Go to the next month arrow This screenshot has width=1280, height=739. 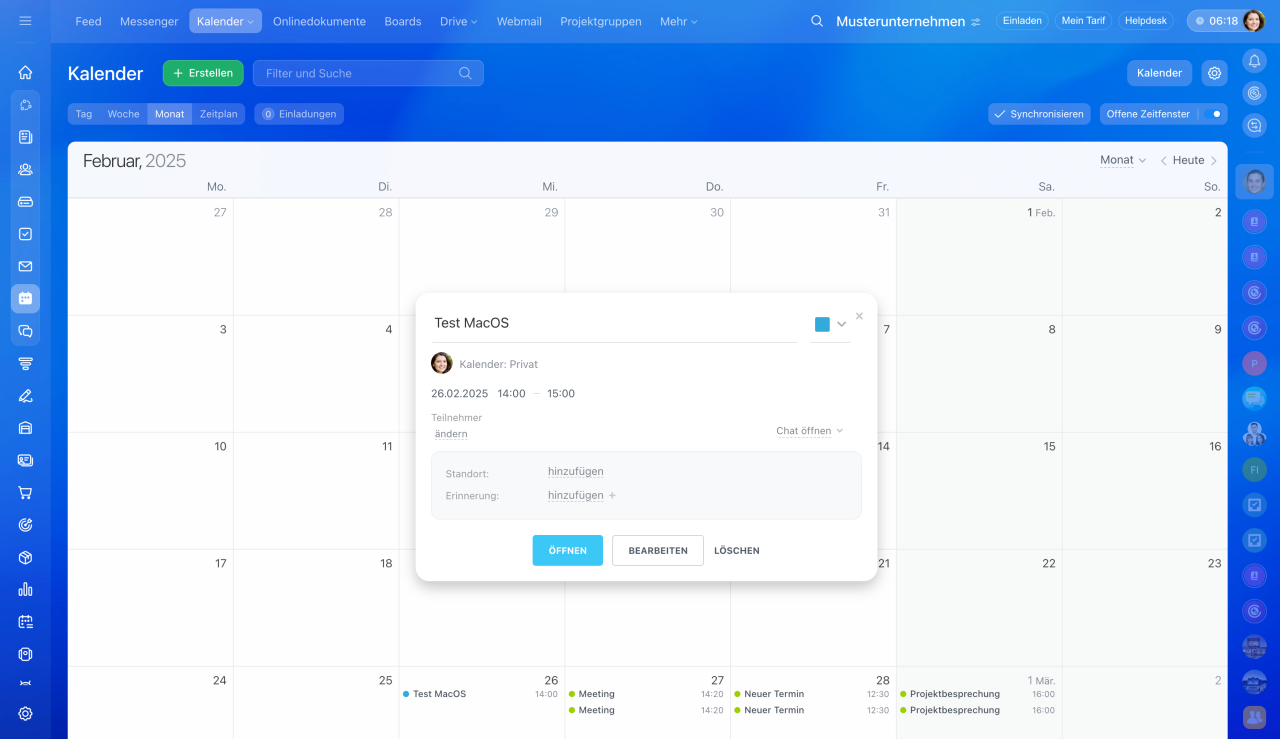(x=1214, y=160)
